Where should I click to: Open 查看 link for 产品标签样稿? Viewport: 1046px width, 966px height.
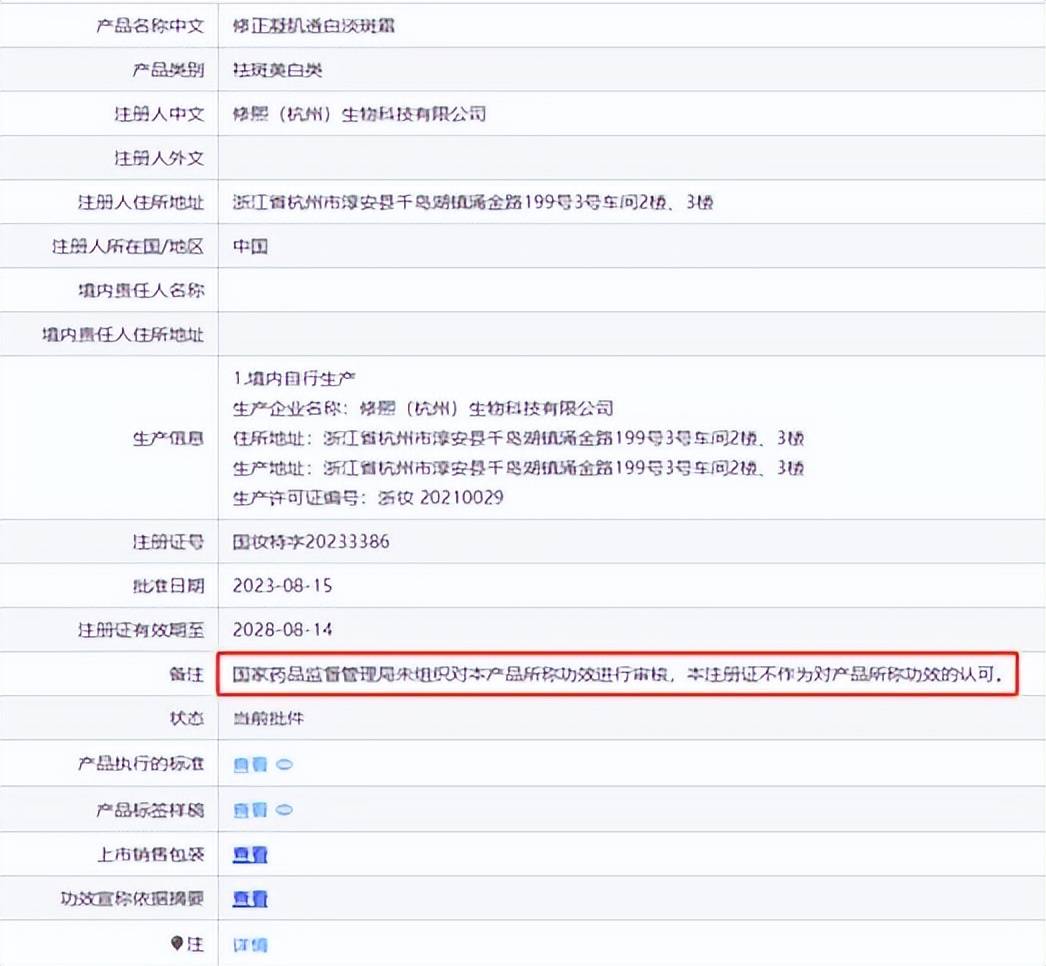click(250, 810)
